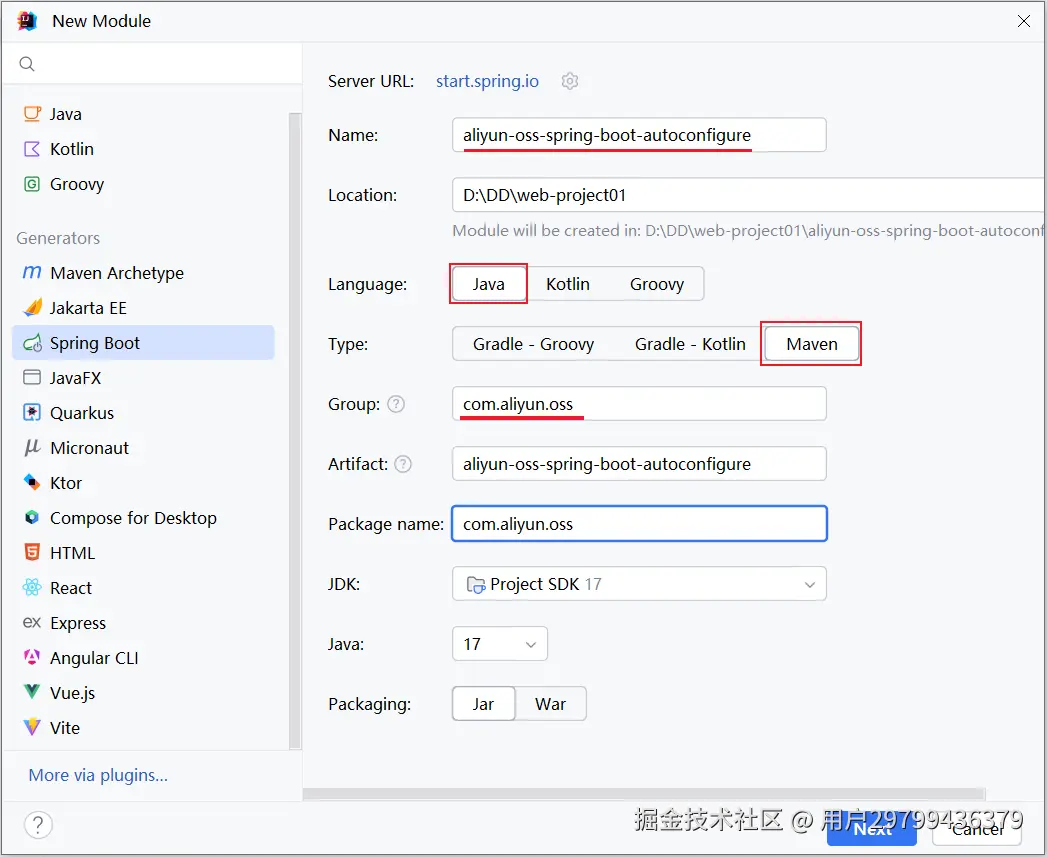Select War packaging
The image size is (1047, 857).
(x=551, y=704)
